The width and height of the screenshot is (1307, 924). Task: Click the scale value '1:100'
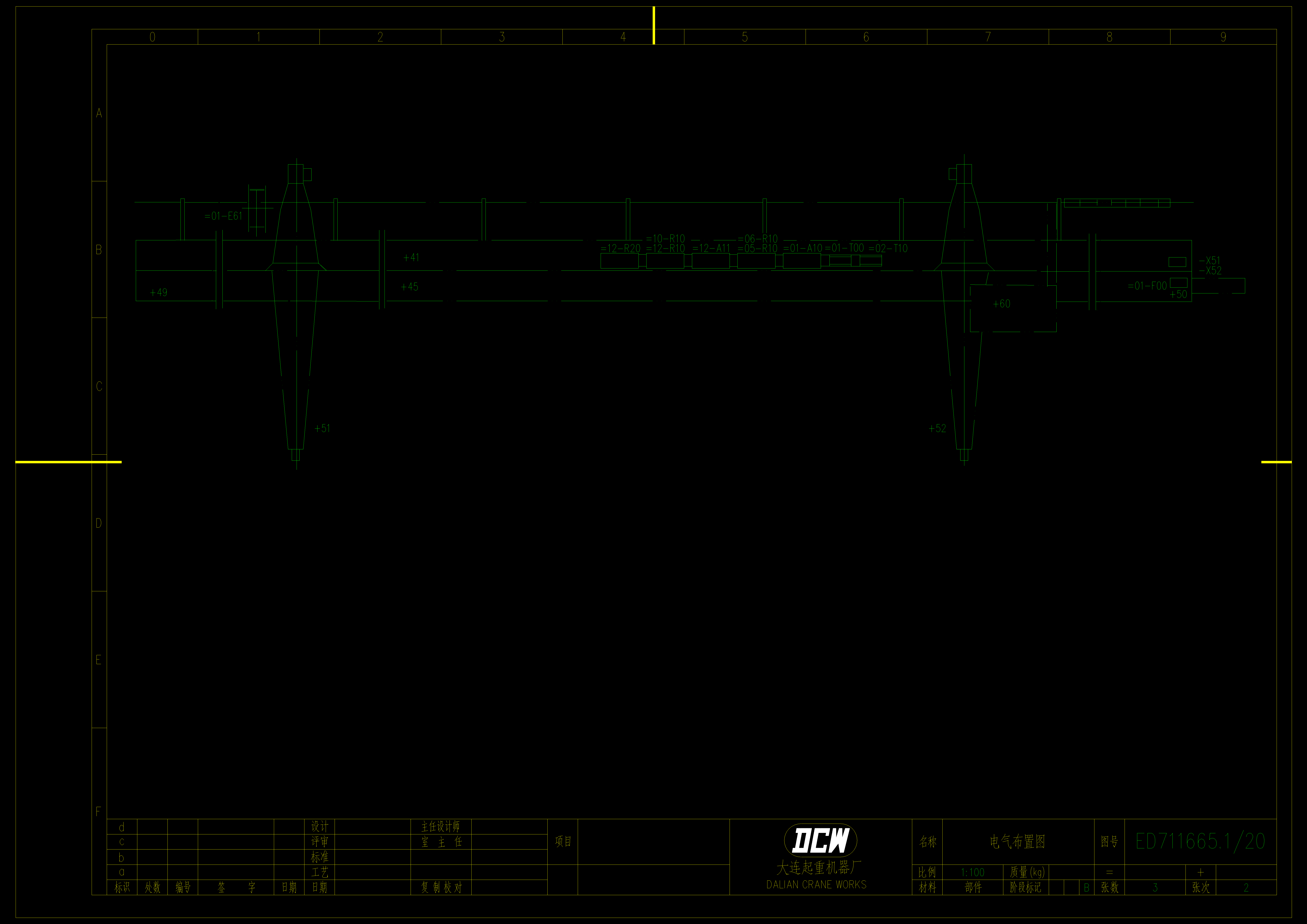[x=972, y=873]
